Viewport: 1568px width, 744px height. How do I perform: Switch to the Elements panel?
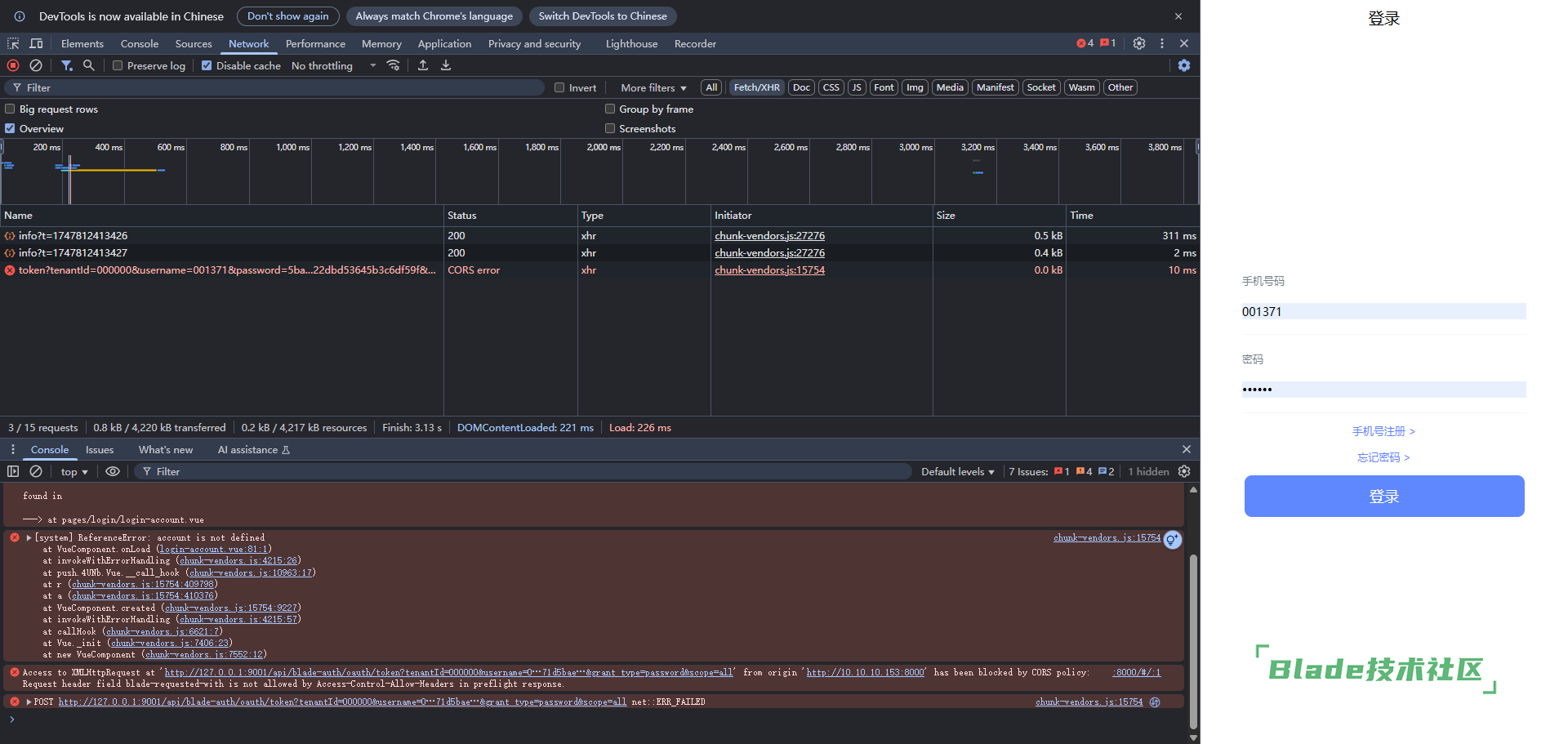[82, 43]
